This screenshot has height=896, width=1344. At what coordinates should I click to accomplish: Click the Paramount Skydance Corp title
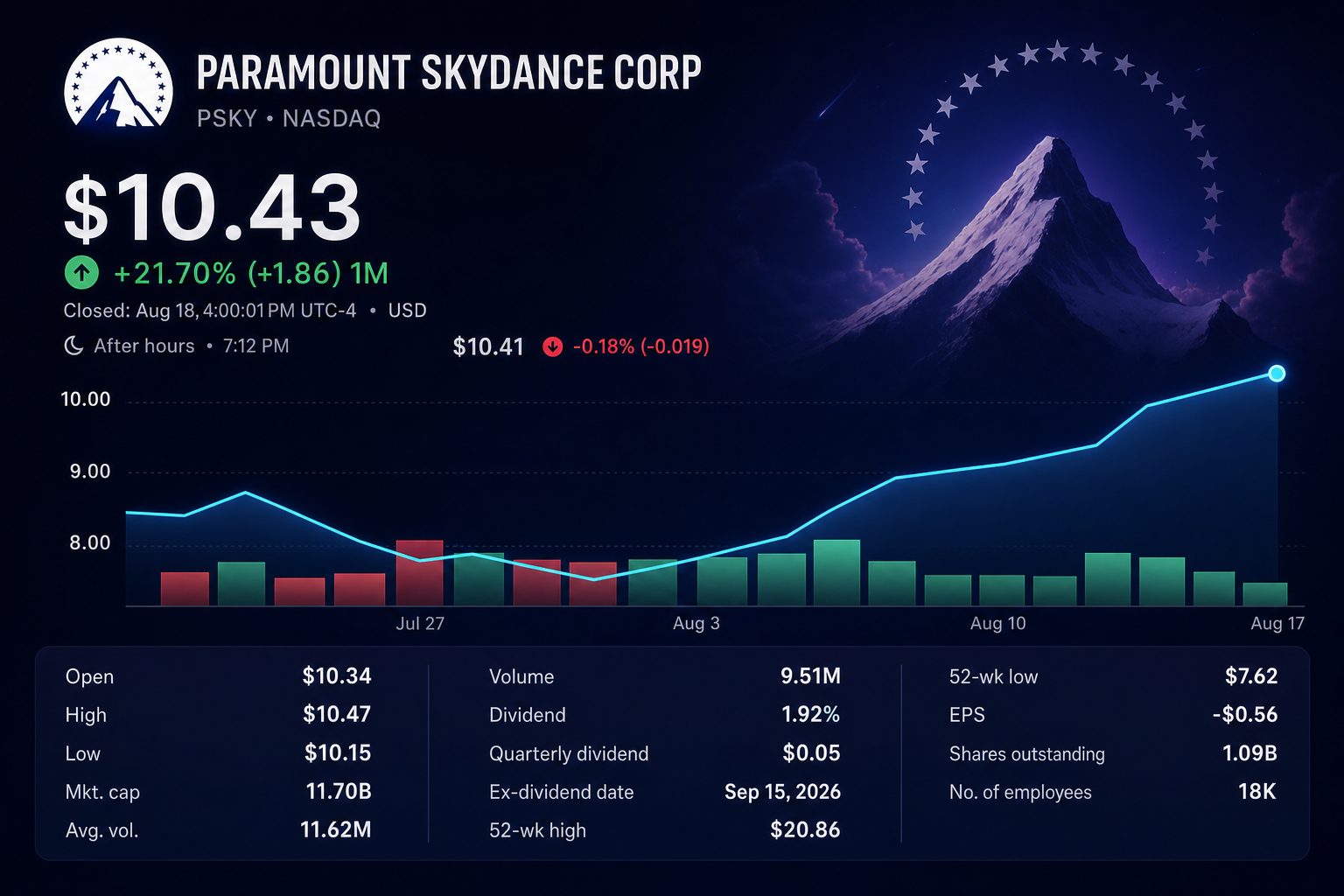[449, 73]
